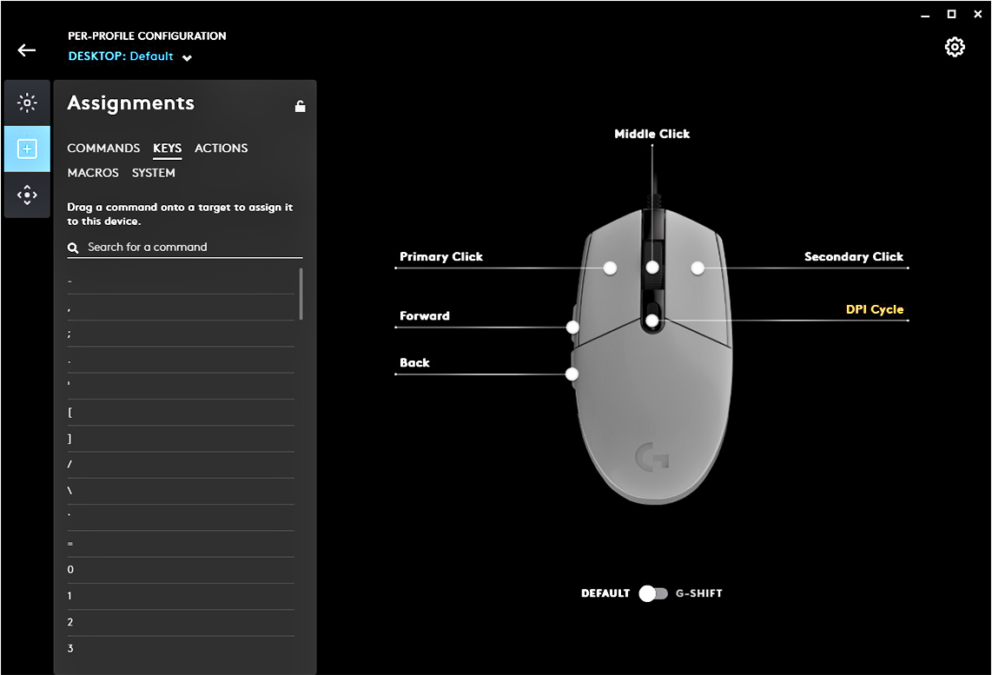Click the Primary Click label
This screenshot has width=992, height=675.
(x=441, y=256)
